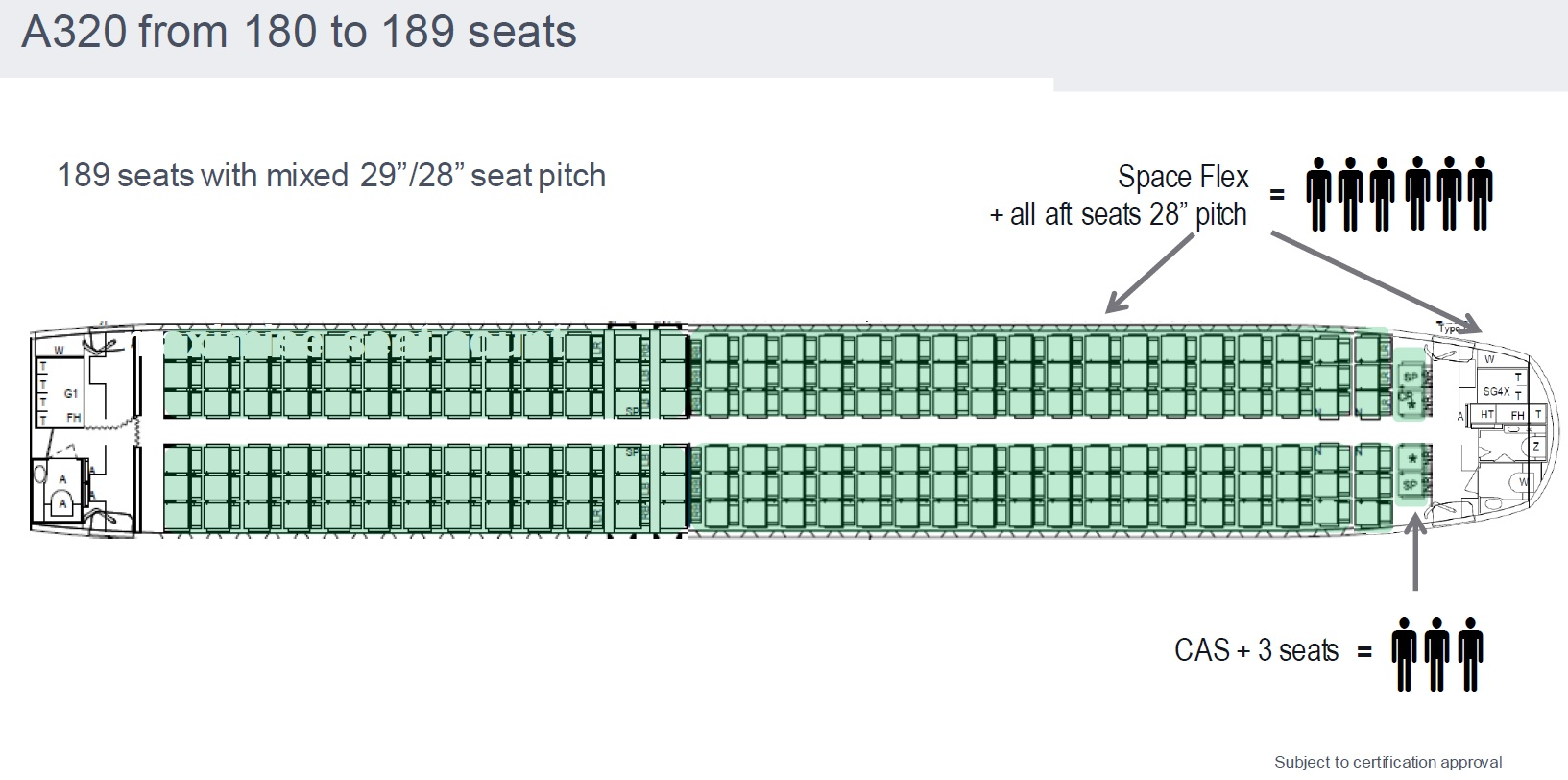Click the all aft seats 28" pitch text

(1119, 213)
